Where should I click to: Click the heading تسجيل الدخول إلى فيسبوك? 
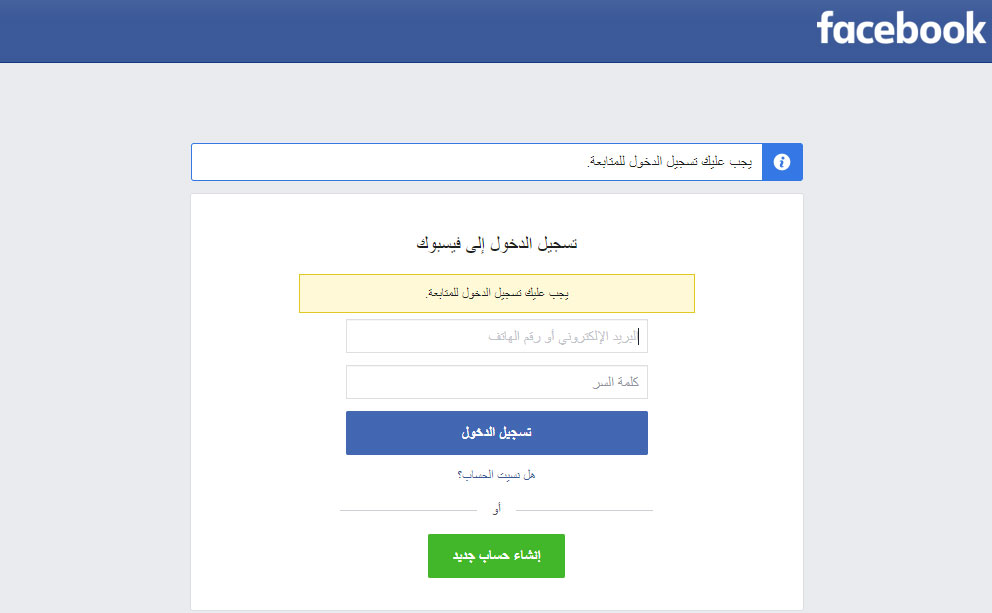[496, 243]
